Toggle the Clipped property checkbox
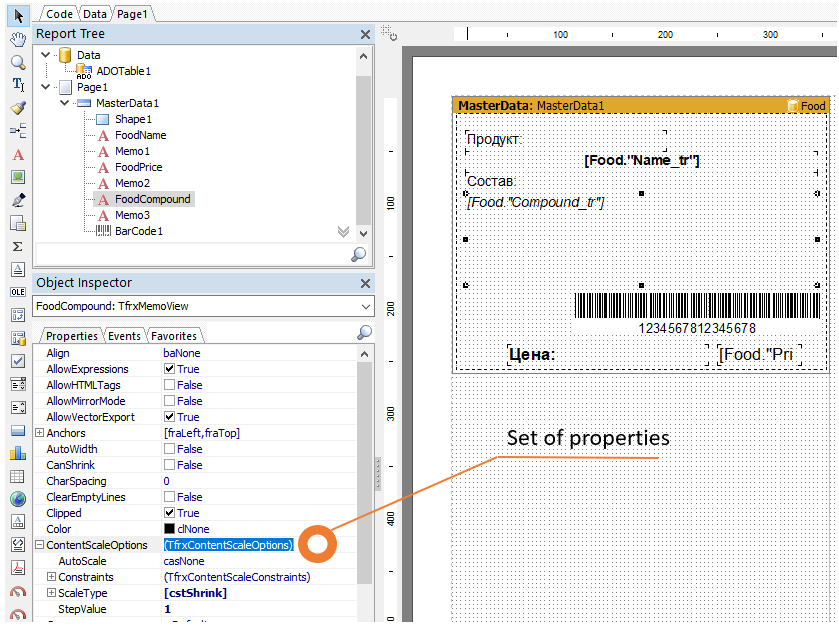The image size is (839, 627). (x=170, y=513)
